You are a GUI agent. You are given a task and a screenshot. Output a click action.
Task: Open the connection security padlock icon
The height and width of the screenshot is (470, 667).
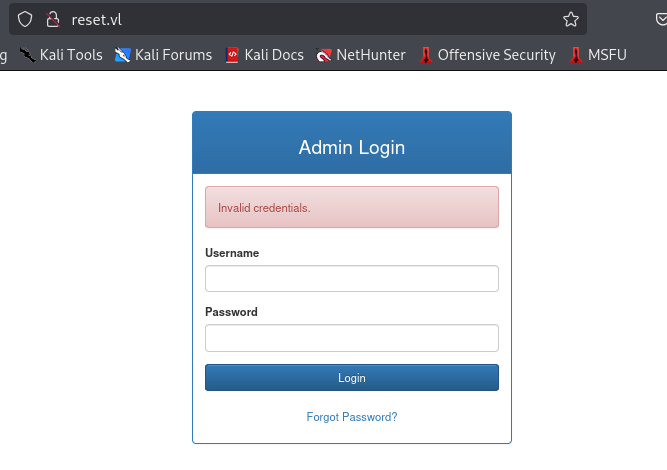click(x=53, y=19)
